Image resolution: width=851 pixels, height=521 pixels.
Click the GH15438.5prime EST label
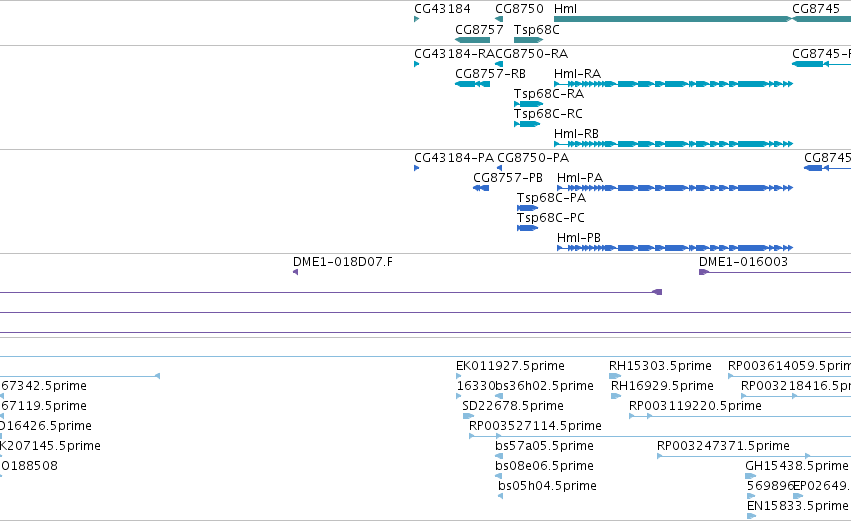[797, 467]
